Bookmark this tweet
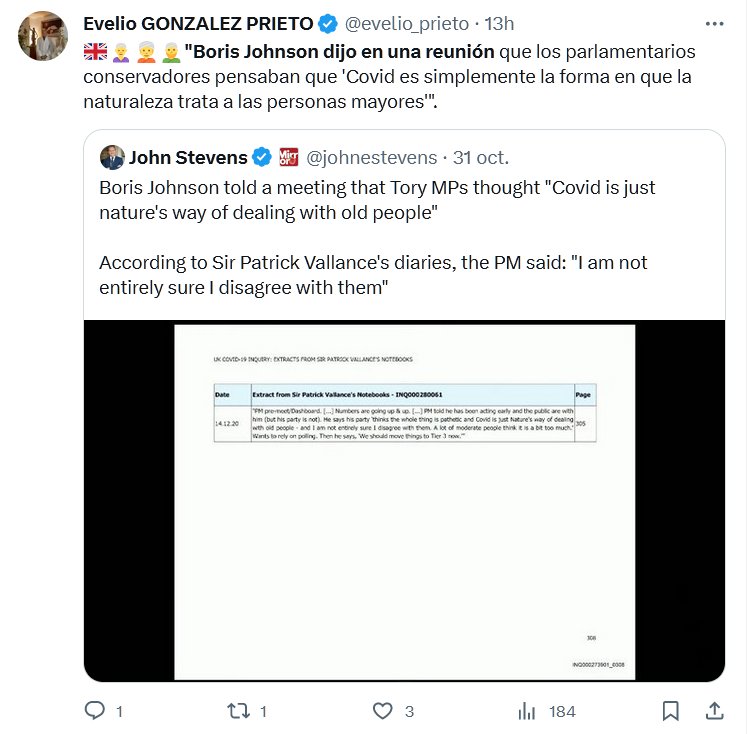The height and width of the screenshot is (734, 752). 671,711
